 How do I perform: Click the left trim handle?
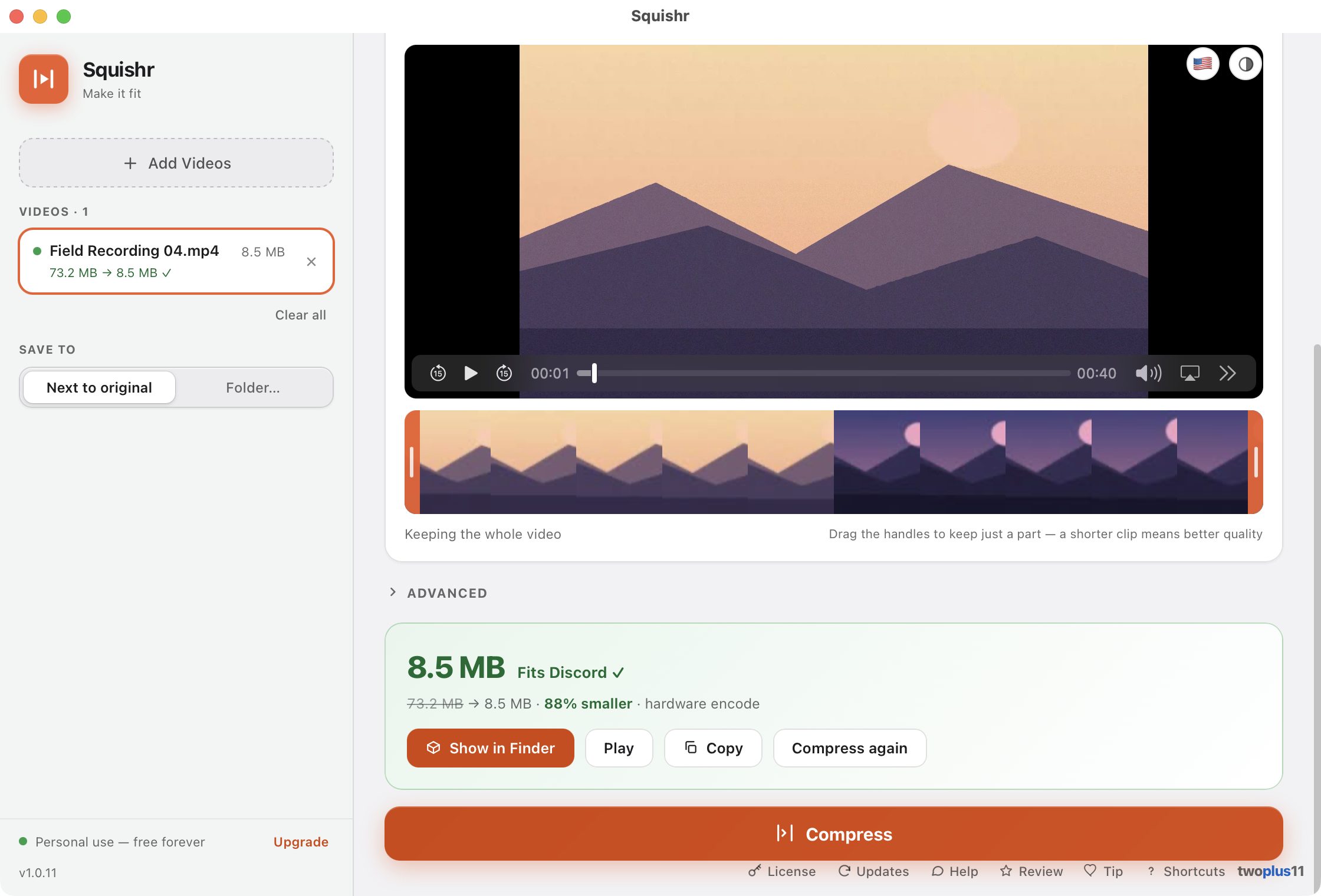coord(412,462)
